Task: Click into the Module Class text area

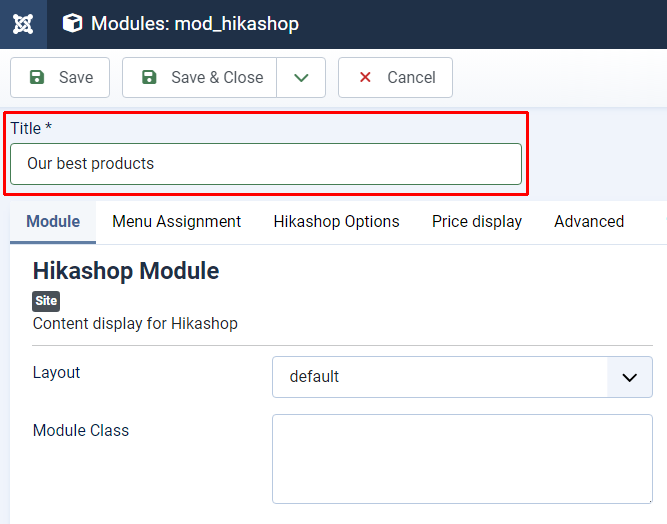Action: click(462, 459)
